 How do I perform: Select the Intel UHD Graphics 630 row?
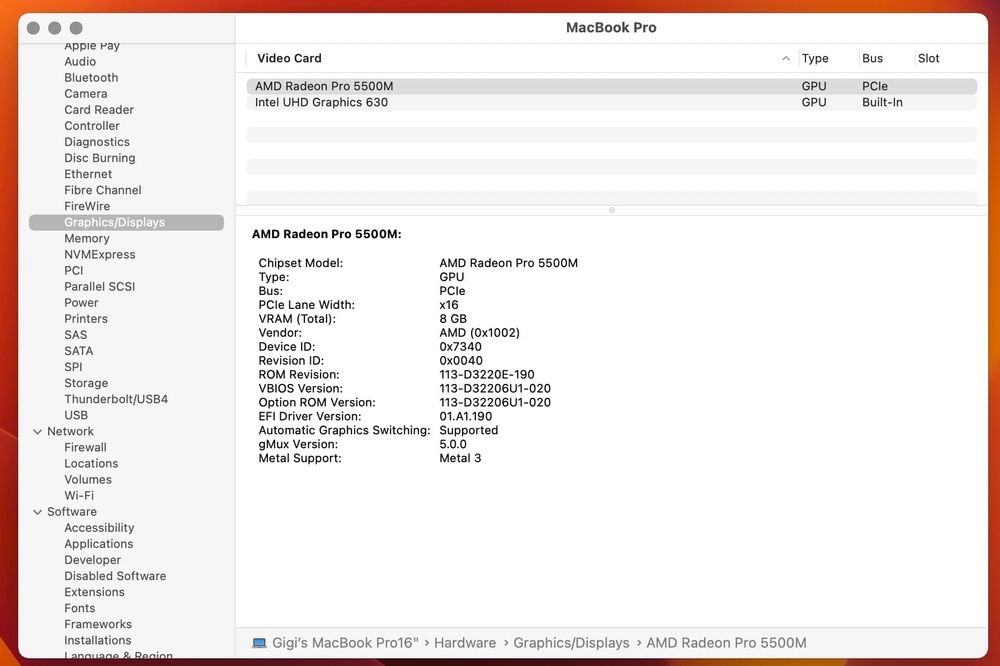coord(612,102)
